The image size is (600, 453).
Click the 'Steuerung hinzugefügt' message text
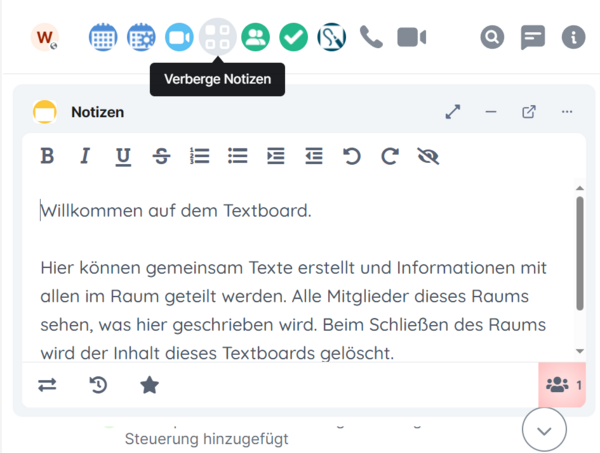click(207, 439)
